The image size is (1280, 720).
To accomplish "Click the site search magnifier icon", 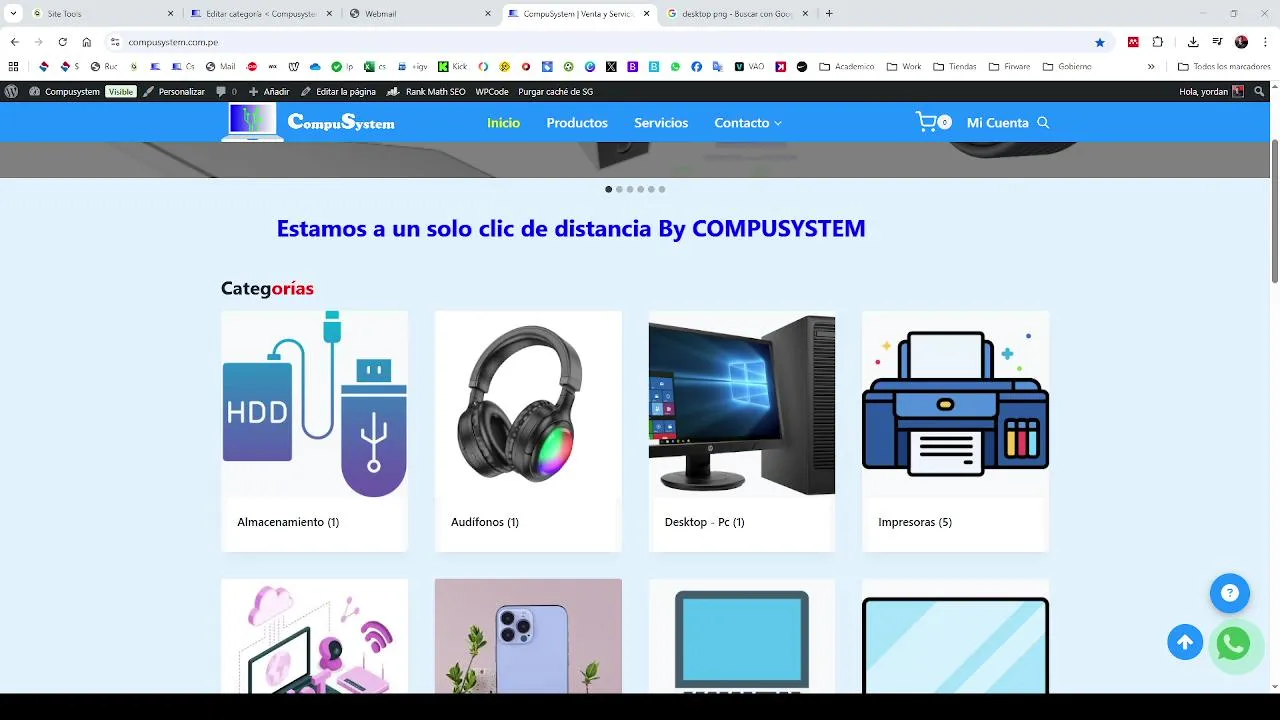I will [x=1043, y=123].
